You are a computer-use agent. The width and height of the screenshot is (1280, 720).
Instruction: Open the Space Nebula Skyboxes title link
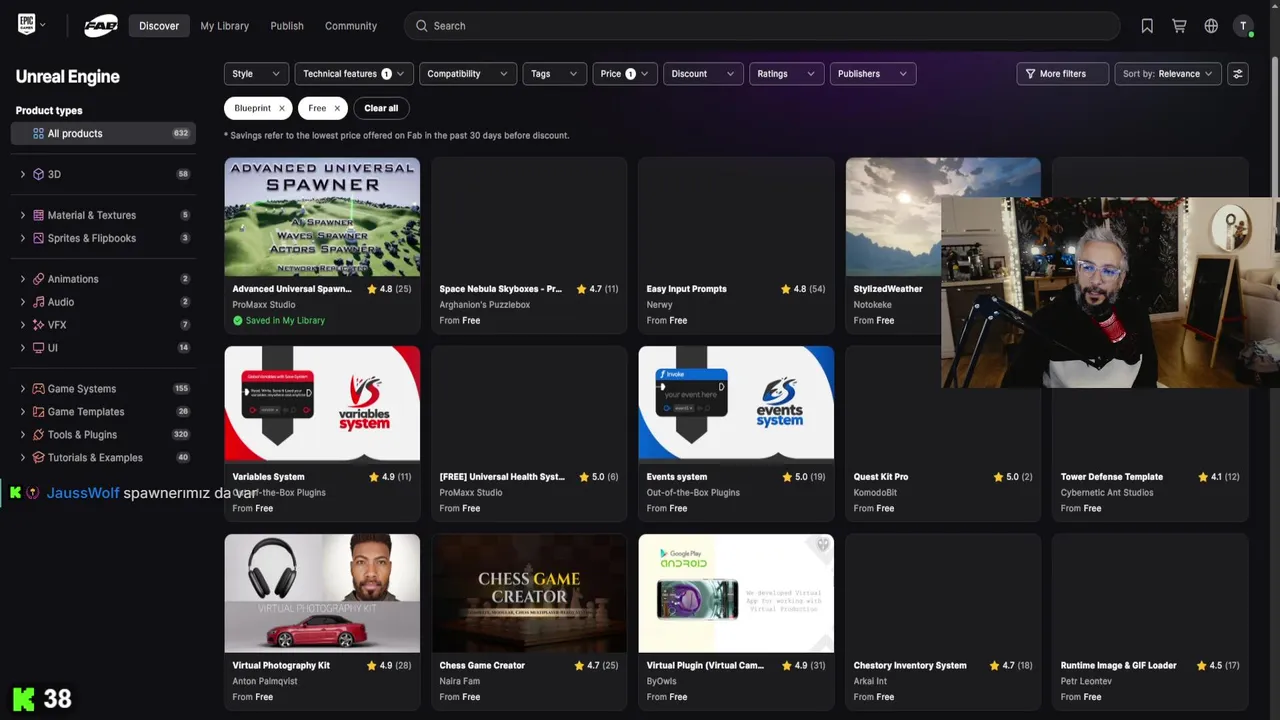pyautogui.click(x=501, y=289)
